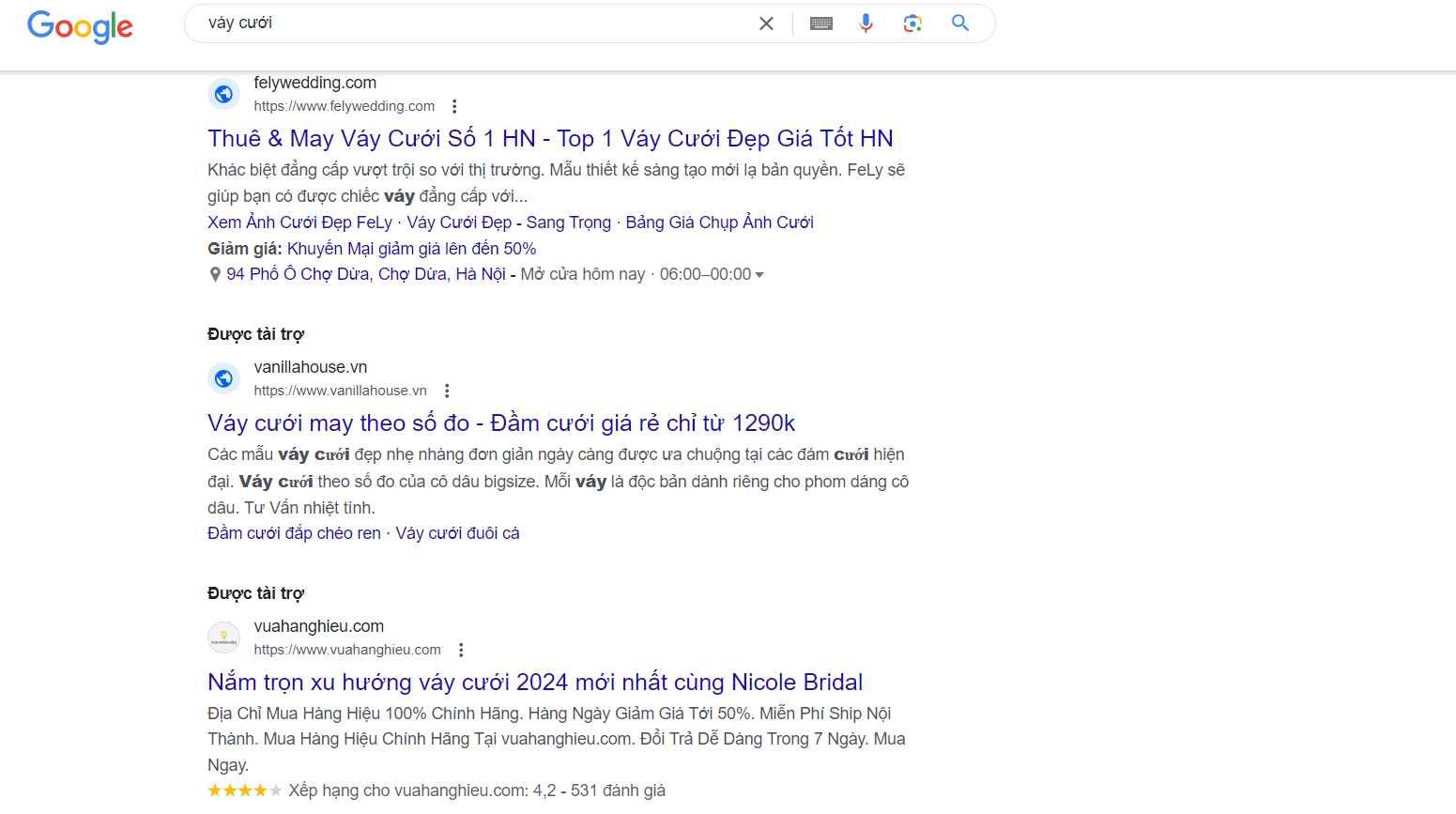Viewport: 1456px width, 814px height.
Task: Start voice search with the microphone
Action: pyautogui.click(x=866, y=23)
